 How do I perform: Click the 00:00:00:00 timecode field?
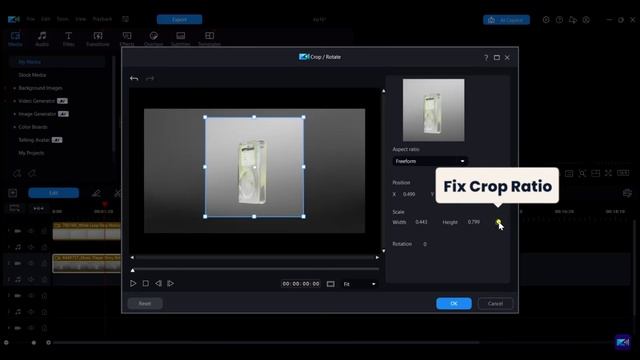[301, 284]
